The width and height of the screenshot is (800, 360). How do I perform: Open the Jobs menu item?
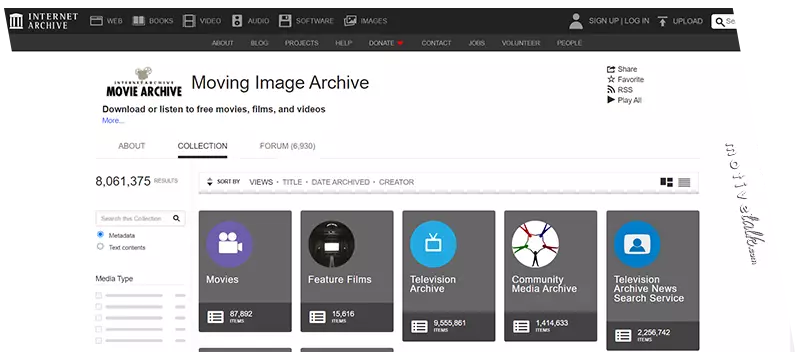pos(477,43)
